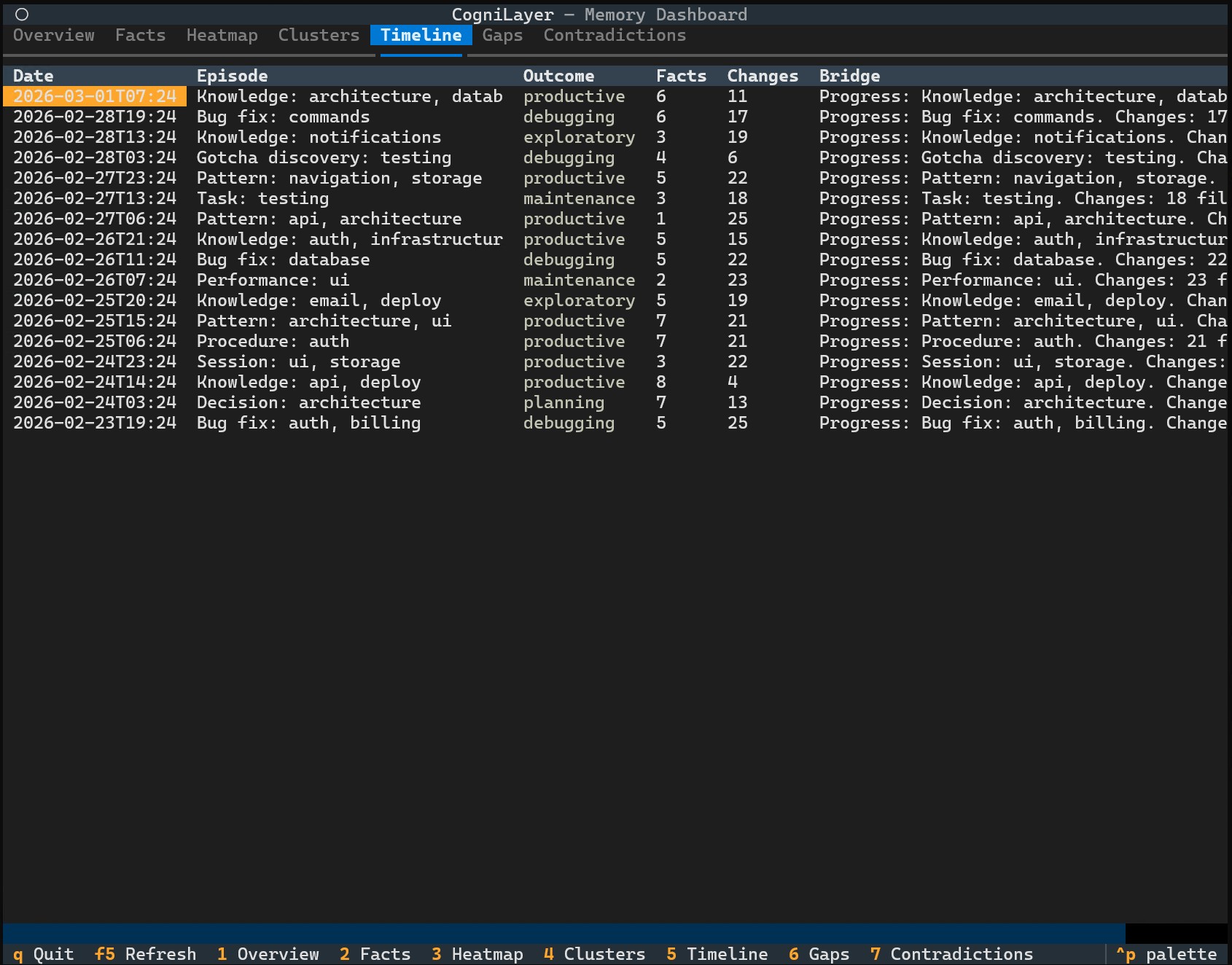
Task: Go to the Contradictions tab
Action: tap(615, 35)
